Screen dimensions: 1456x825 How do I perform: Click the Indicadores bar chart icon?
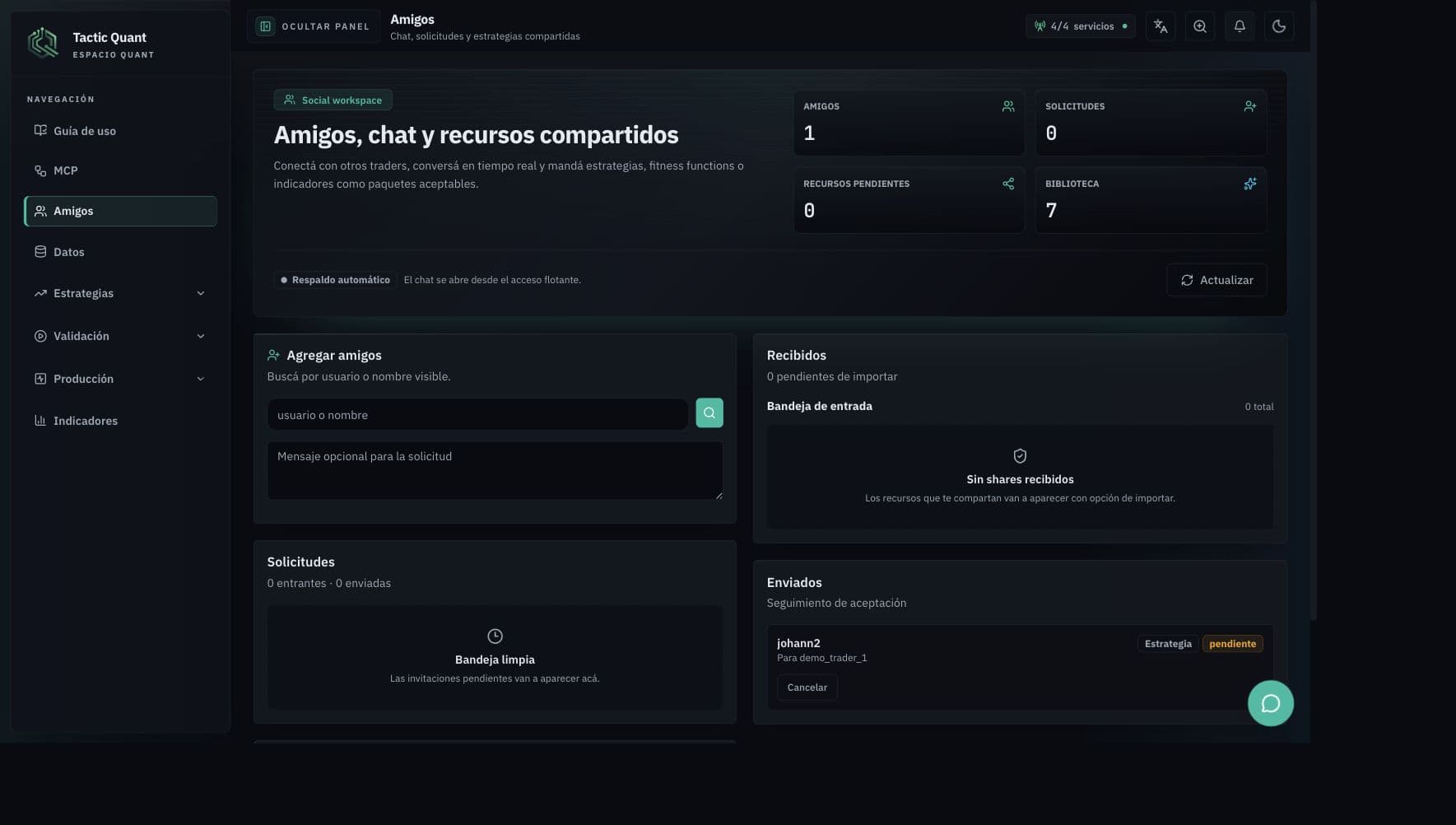(x=40, y=421)
